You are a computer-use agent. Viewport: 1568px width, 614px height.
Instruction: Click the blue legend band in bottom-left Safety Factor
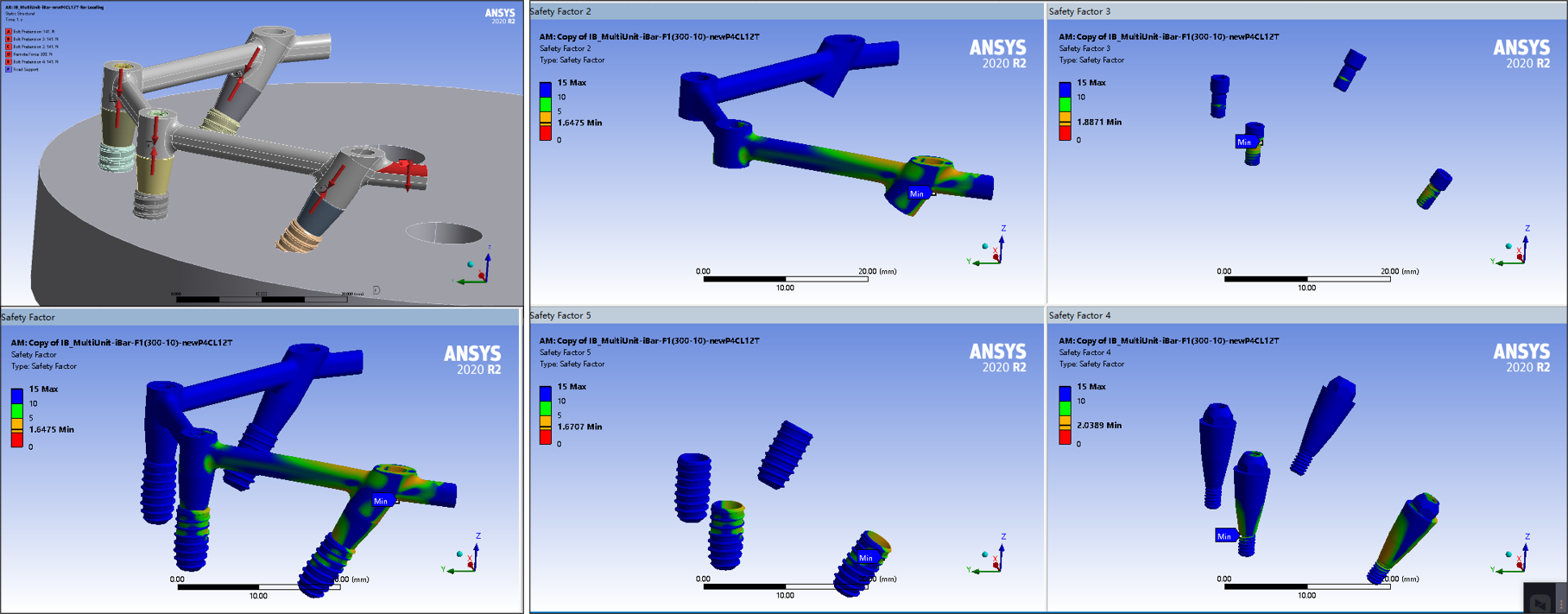point(17,396)
